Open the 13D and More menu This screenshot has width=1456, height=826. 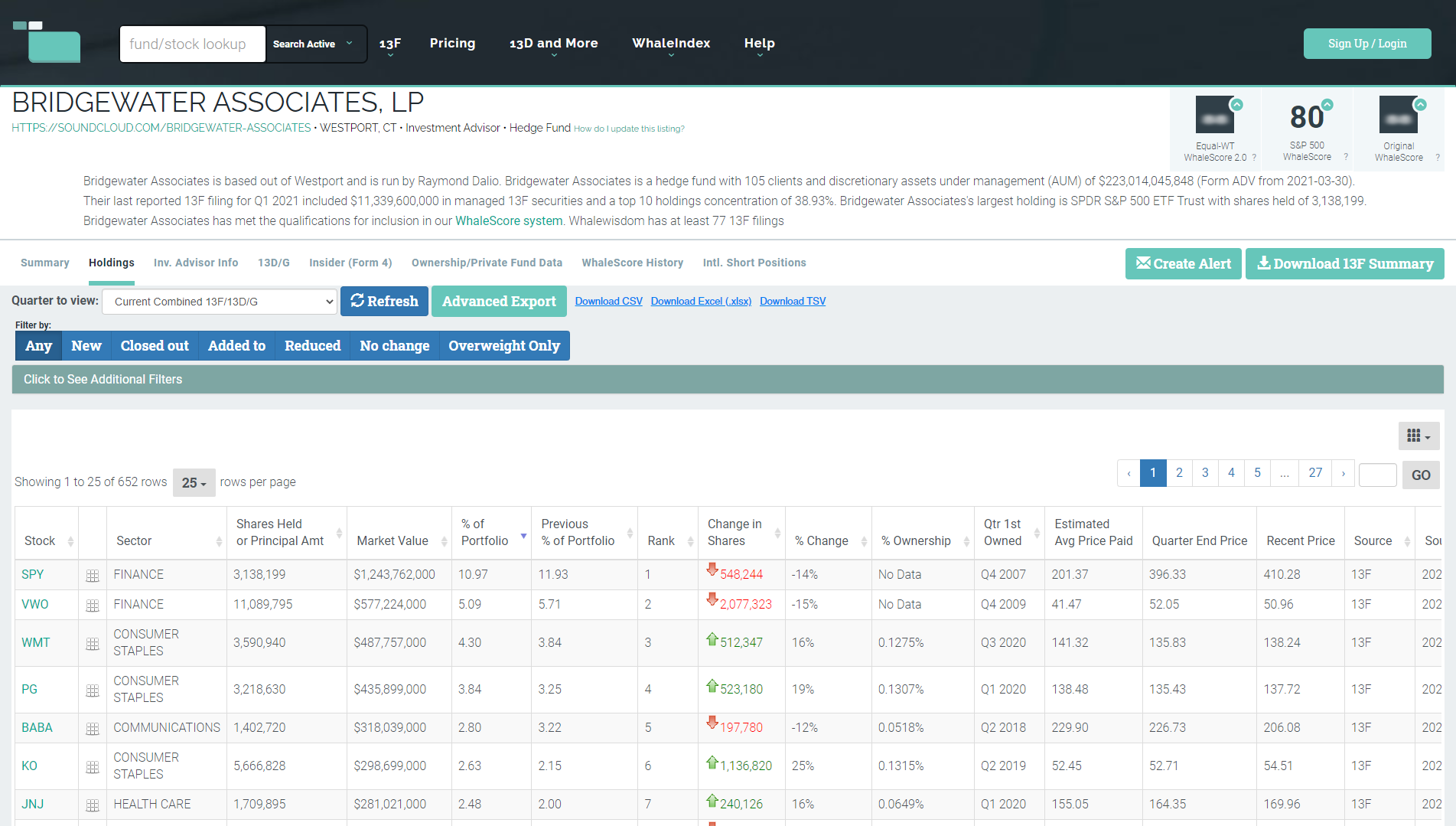(x=554, y=44)
